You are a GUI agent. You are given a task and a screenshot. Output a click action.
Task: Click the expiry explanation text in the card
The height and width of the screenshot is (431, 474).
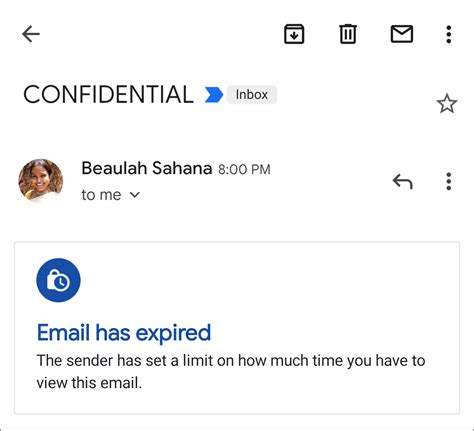pos(231,372)
